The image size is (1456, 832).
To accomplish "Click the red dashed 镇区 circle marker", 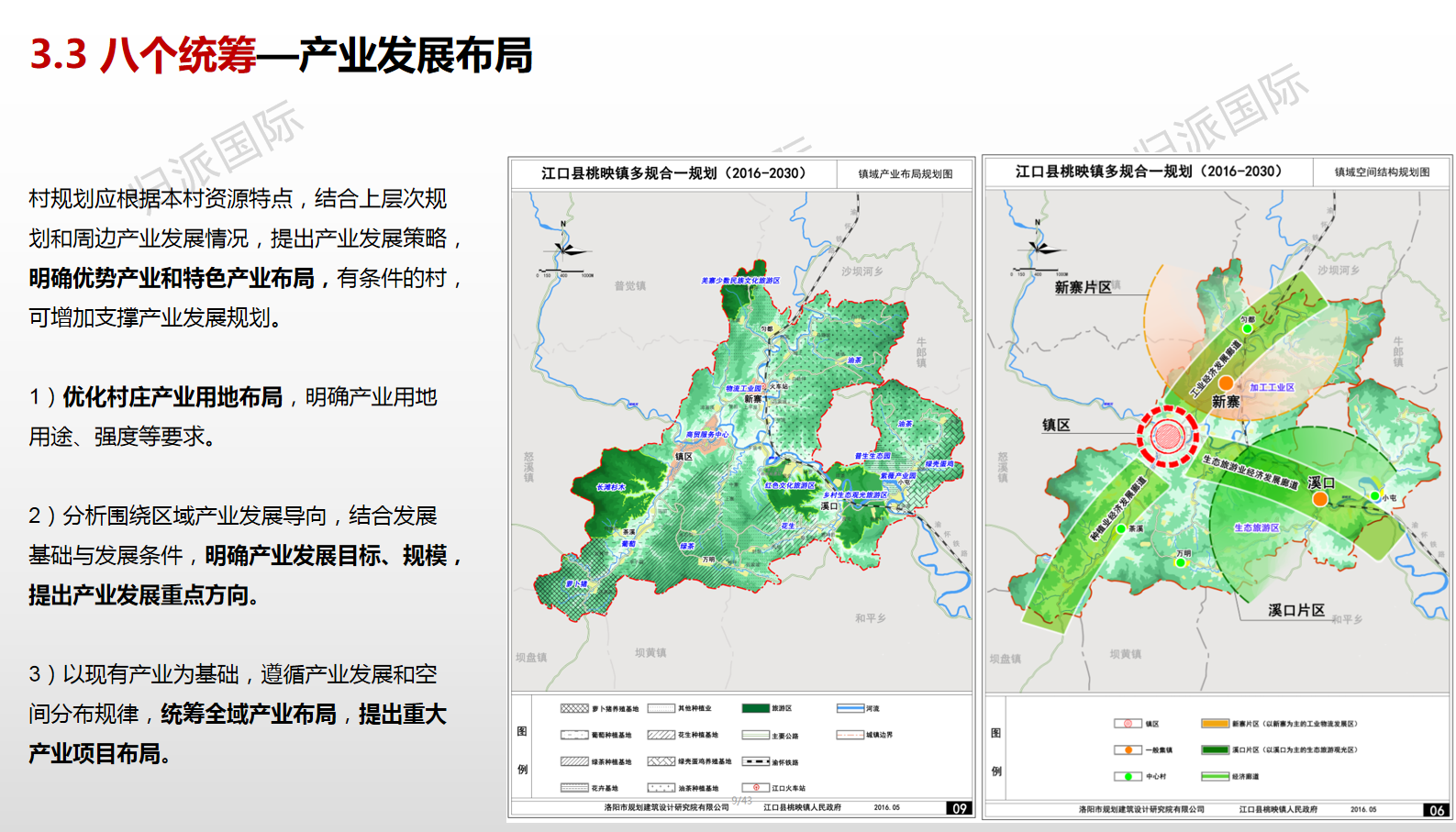I will pos(1167,436).
